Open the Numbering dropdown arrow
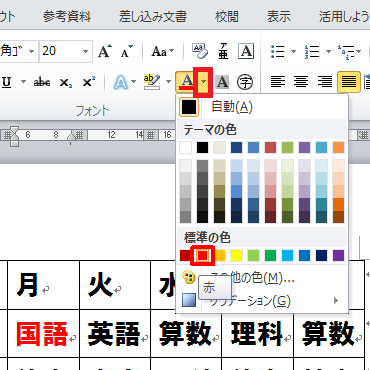Image resolution: width=370 pixels, height=370 pixels. pyautogui.click(x=328, y=51)
